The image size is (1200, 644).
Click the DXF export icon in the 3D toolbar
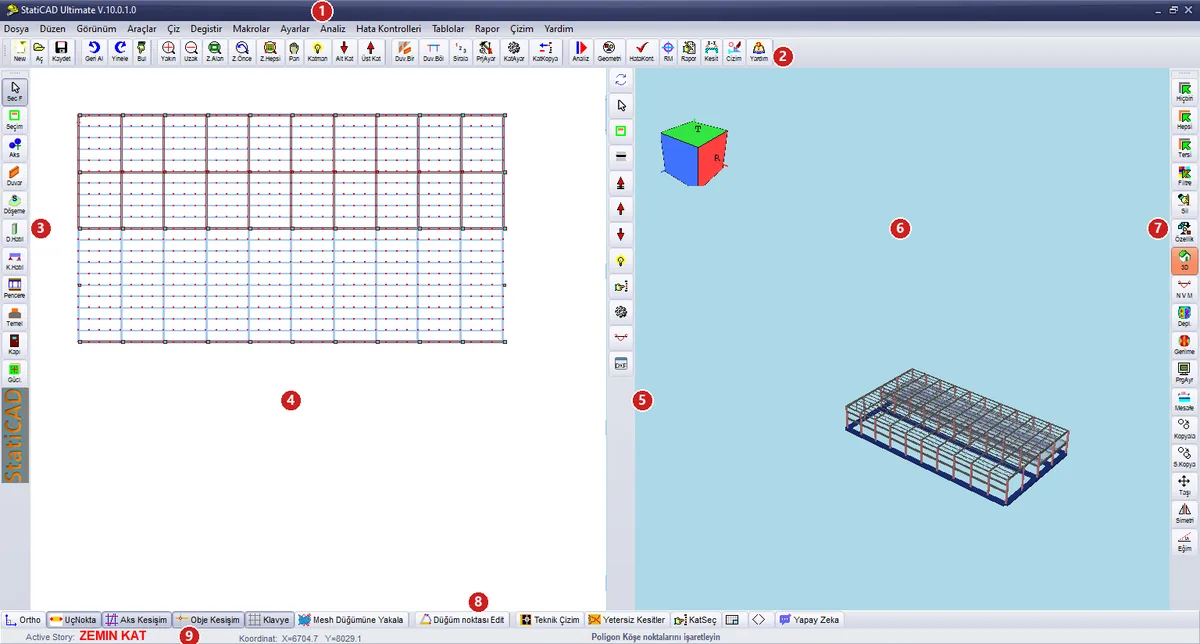coord(621,364)
